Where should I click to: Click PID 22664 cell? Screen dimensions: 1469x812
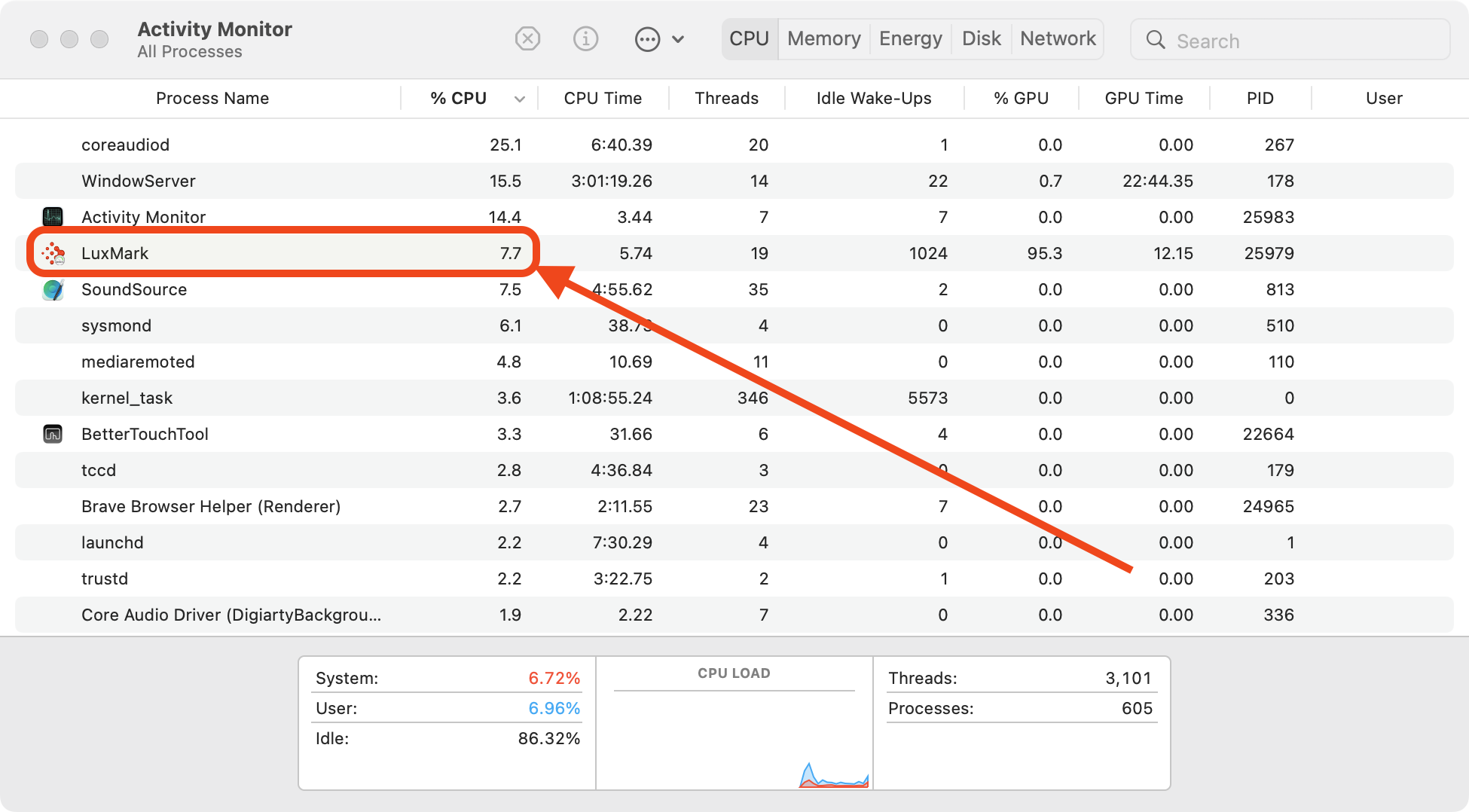pos(1268,434)
